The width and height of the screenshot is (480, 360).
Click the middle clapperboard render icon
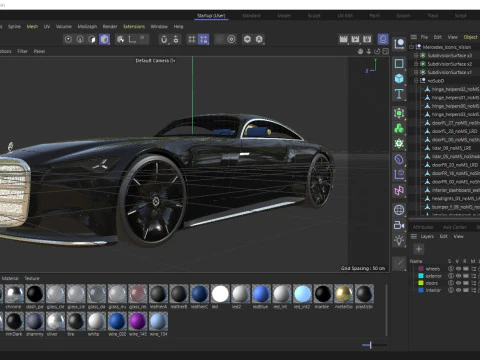[355, 39]
